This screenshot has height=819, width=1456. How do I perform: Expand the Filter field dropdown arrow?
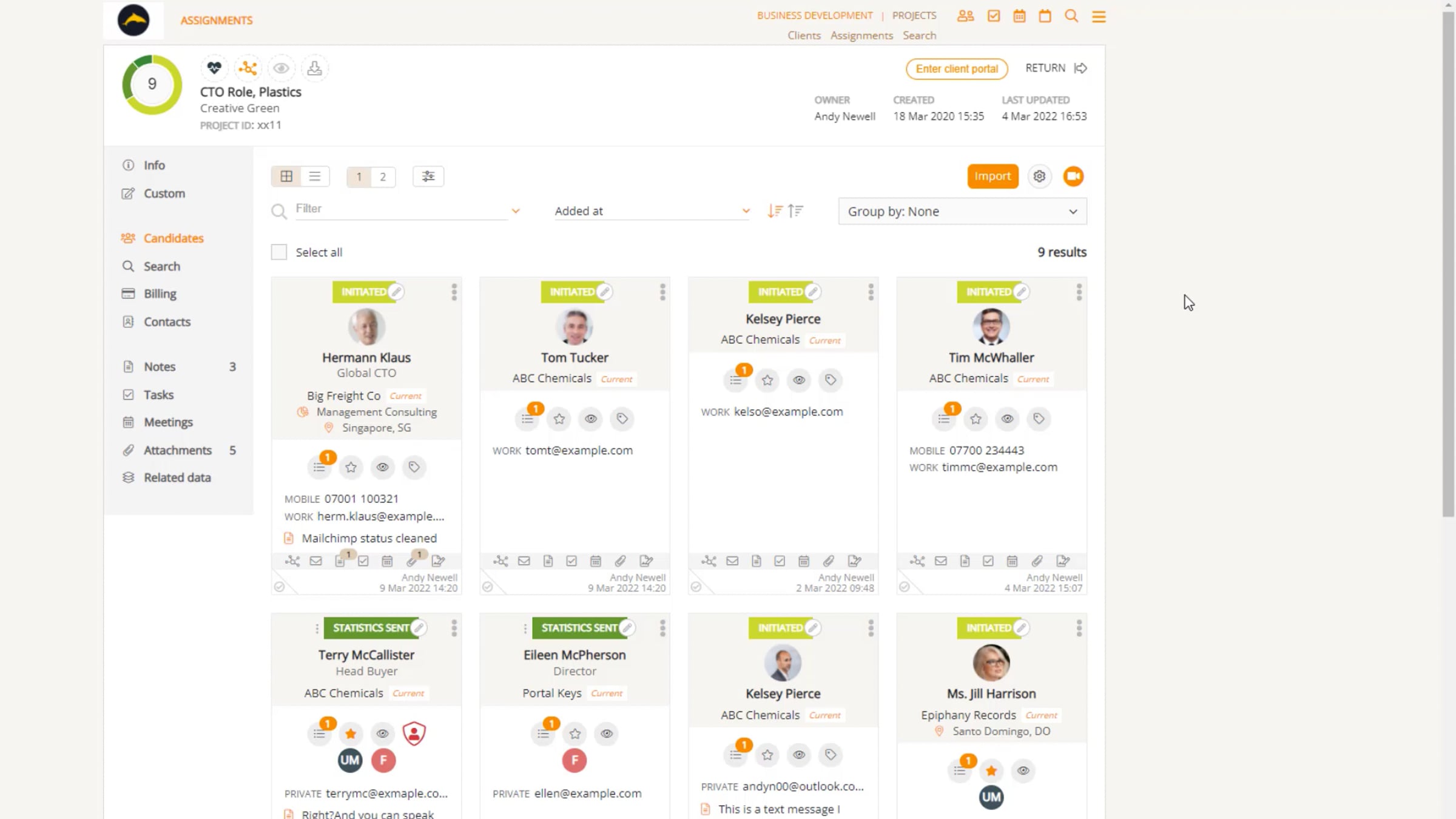(x=516, y=211)
